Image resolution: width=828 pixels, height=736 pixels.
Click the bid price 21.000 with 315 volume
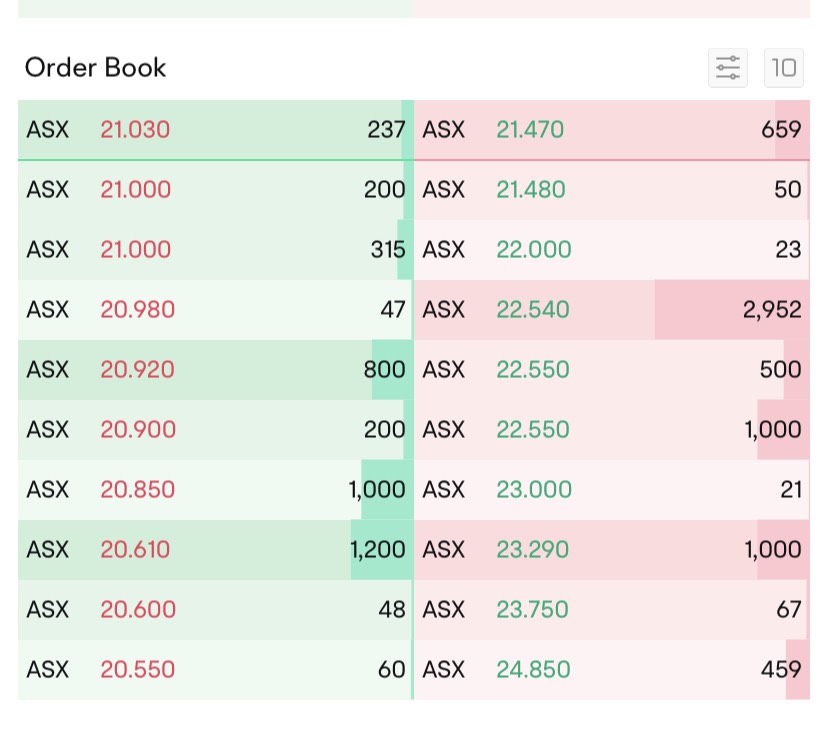pyautogui.click(x=135, y=249)
